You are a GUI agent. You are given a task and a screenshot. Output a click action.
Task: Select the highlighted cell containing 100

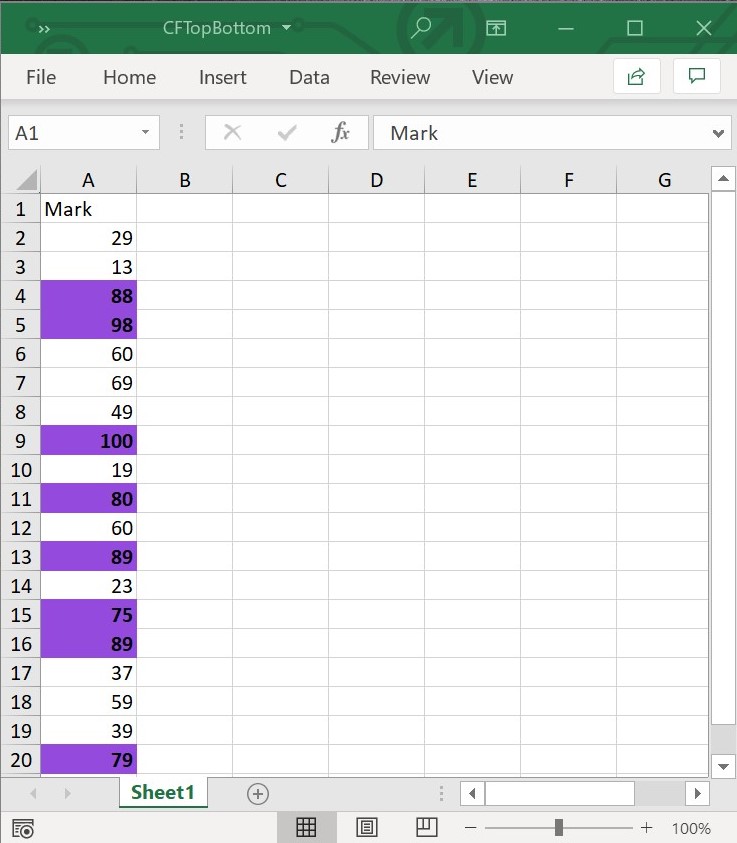point(89,441)
